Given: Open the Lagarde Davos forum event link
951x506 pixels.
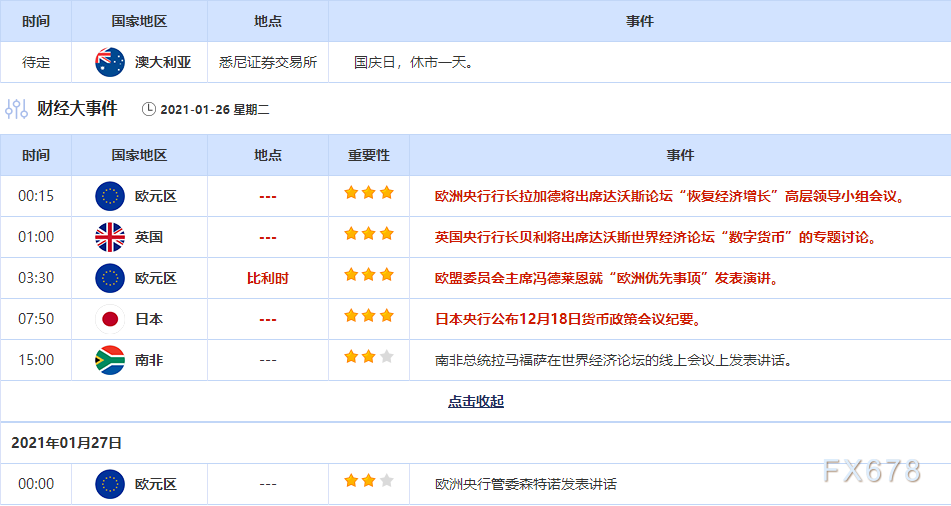Looking at the screenshot, I should coord(668,196).
